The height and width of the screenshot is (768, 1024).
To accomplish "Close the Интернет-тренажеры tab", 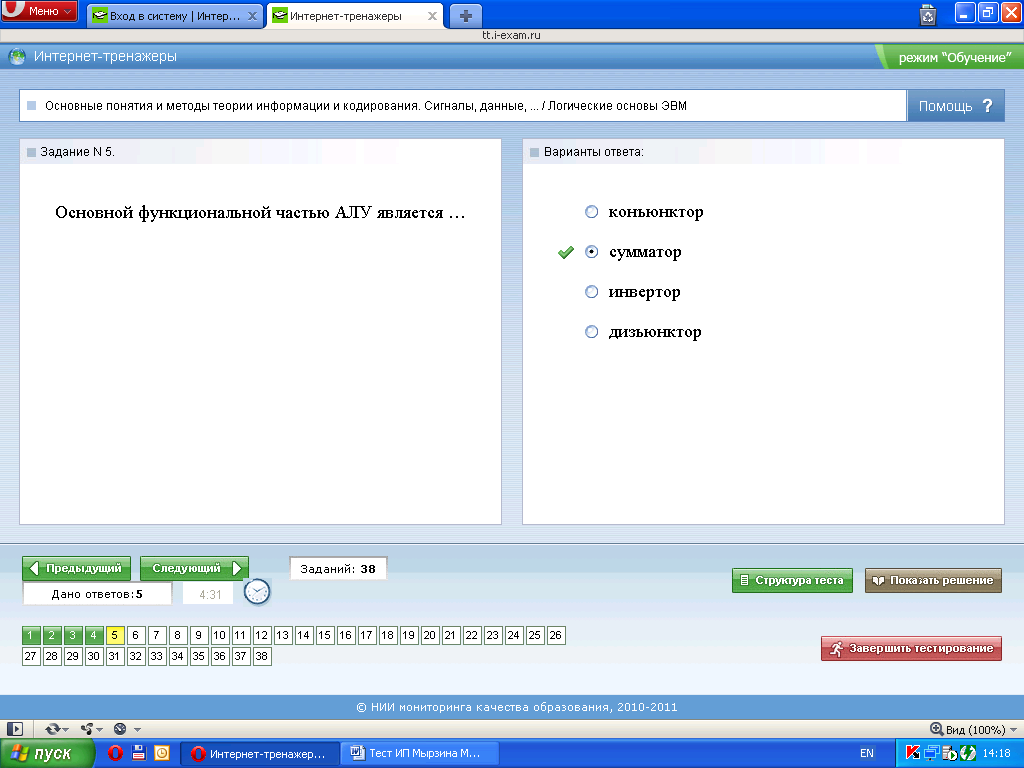I will [432, 16].
